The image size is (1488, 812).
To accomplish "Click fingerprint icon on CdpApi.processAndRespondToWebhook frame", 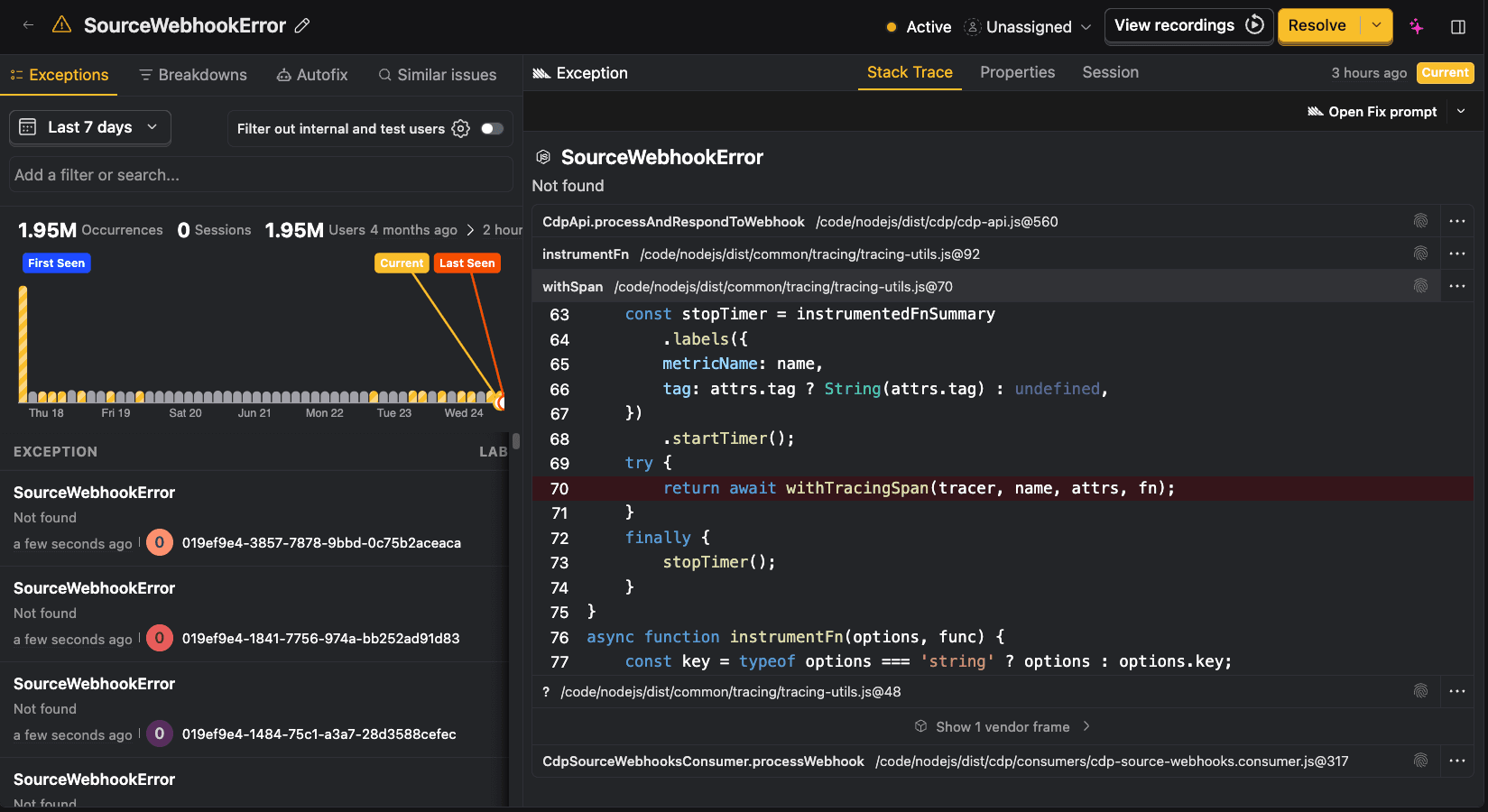I will (x=1420, y=221).
